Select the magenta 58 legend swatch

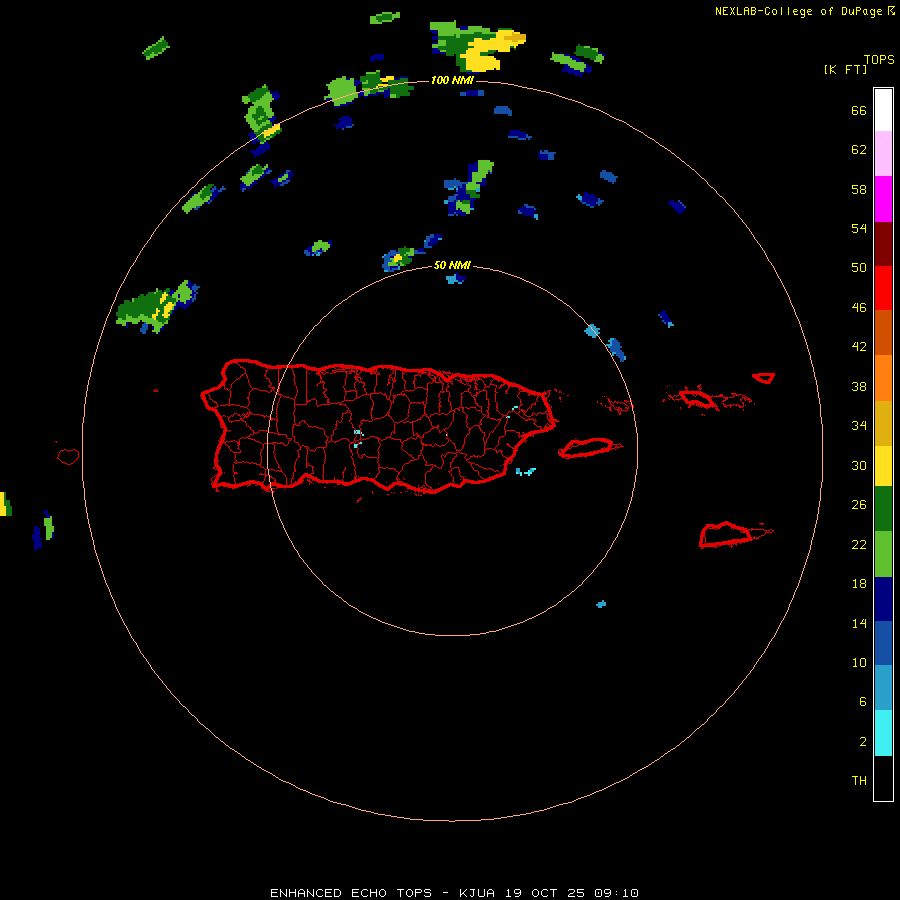[x=883, y=199]
